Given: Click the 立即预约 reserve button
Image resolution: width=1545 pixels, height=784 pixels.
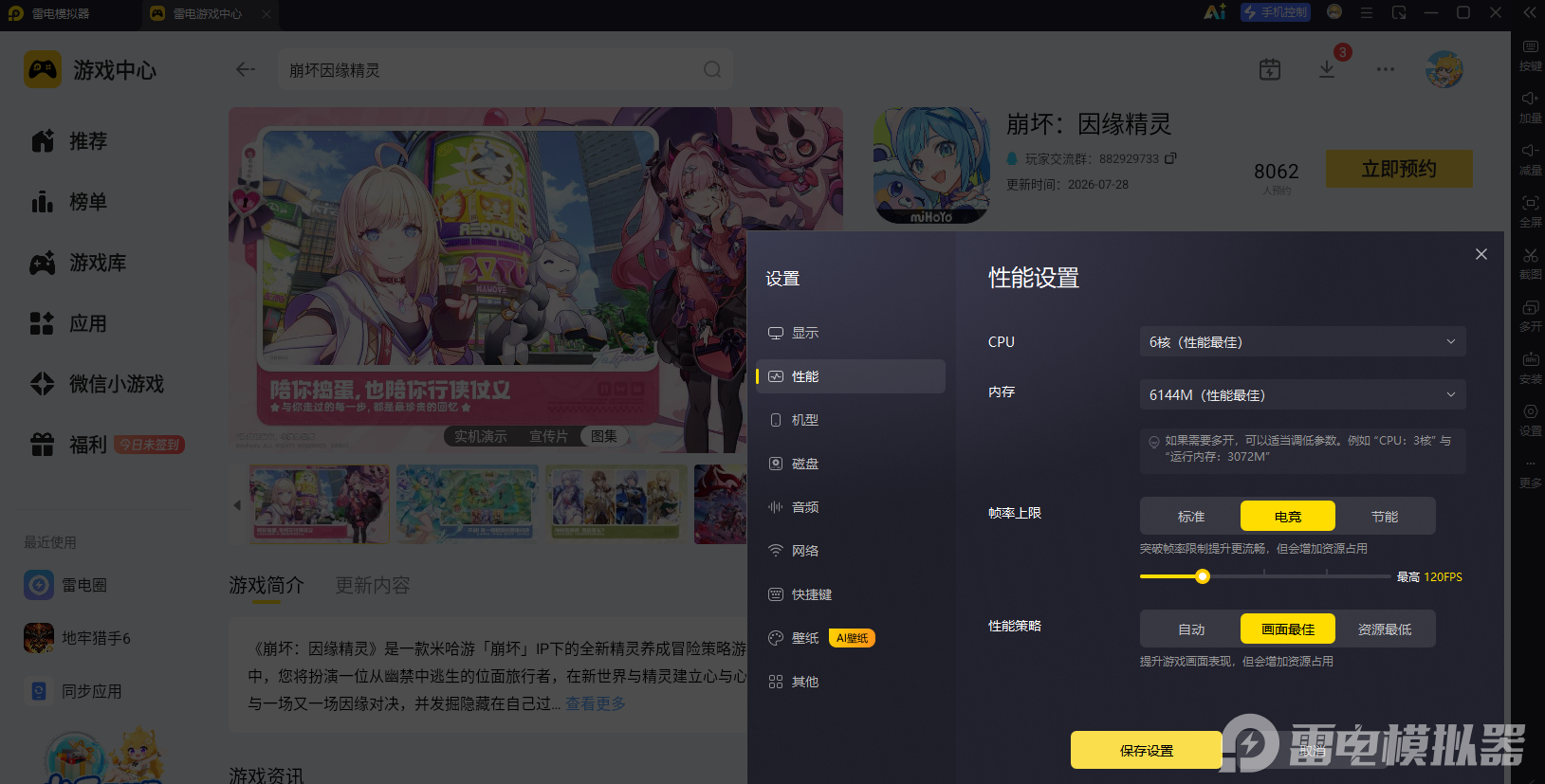Looking at the screenshot, I should tap(1399, 169).
